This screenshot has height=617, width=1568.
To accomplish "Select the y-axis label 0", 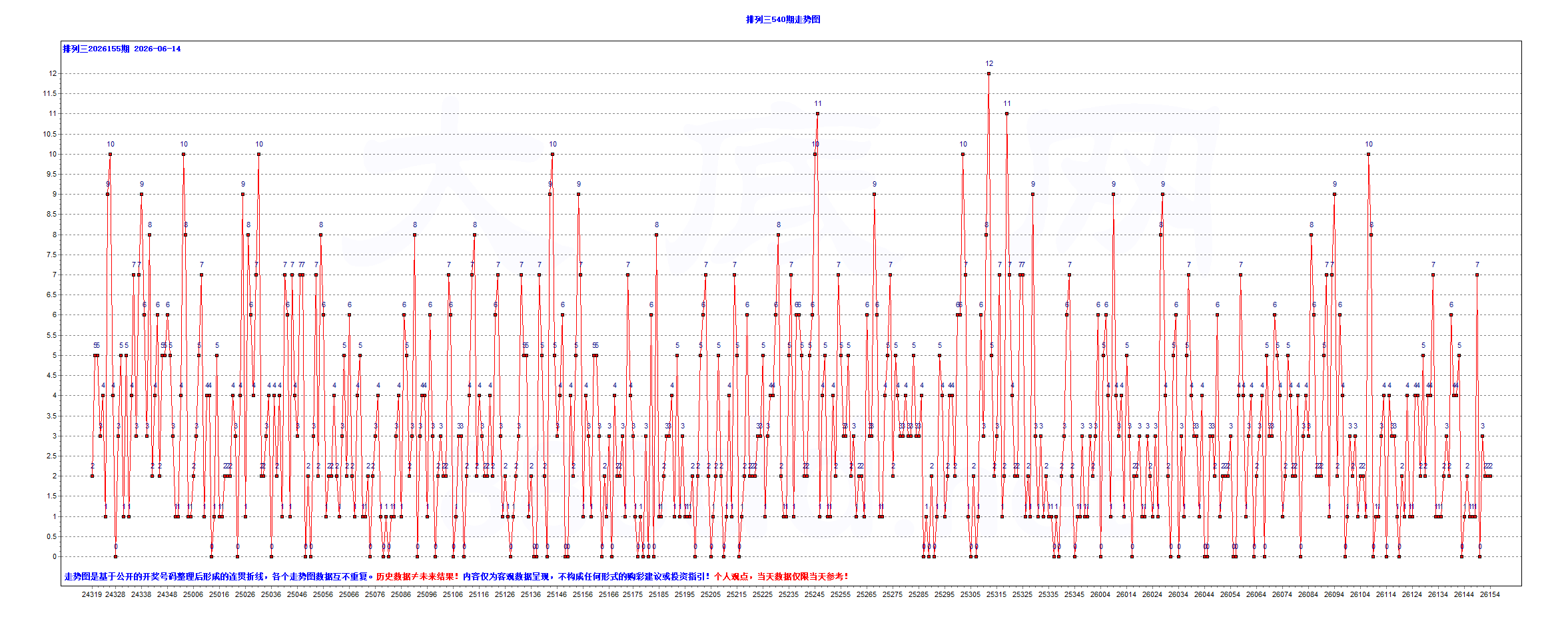I will pyautogui.click(x=55, y=556).
